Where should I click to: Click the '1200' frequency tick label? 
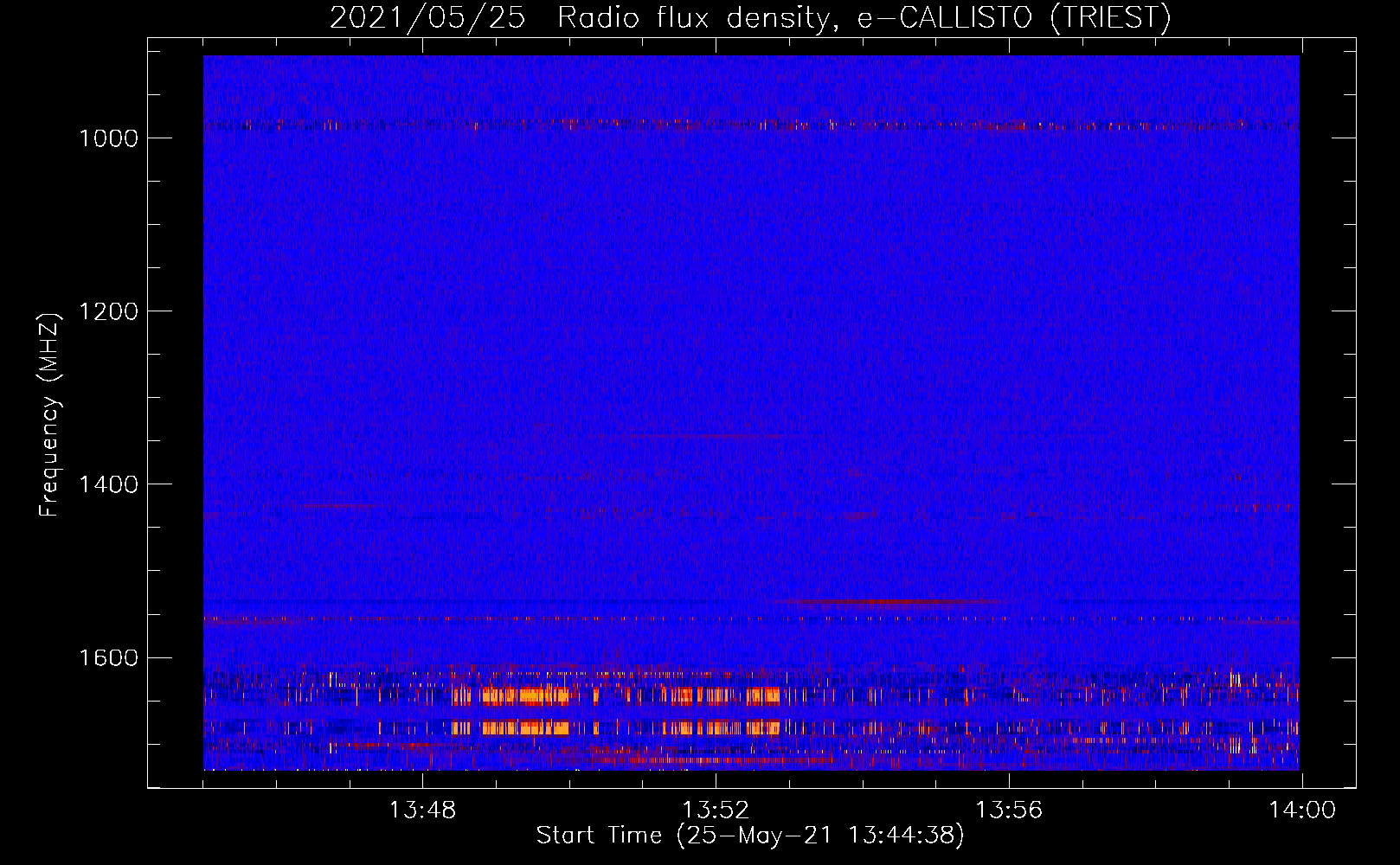coord(109,311)
